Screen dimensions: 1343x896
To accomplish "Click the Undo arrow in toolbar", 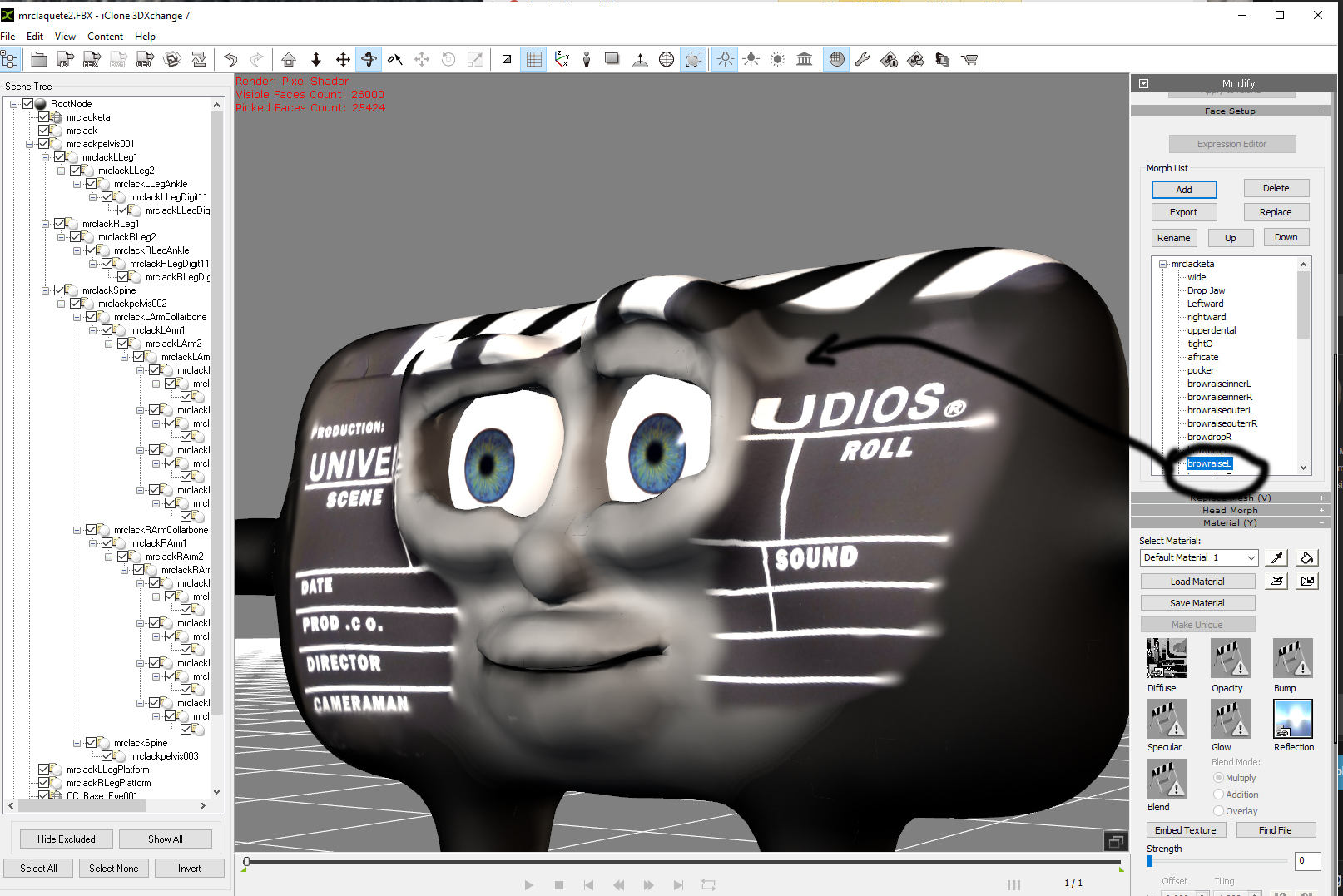I will click(230, 59).
